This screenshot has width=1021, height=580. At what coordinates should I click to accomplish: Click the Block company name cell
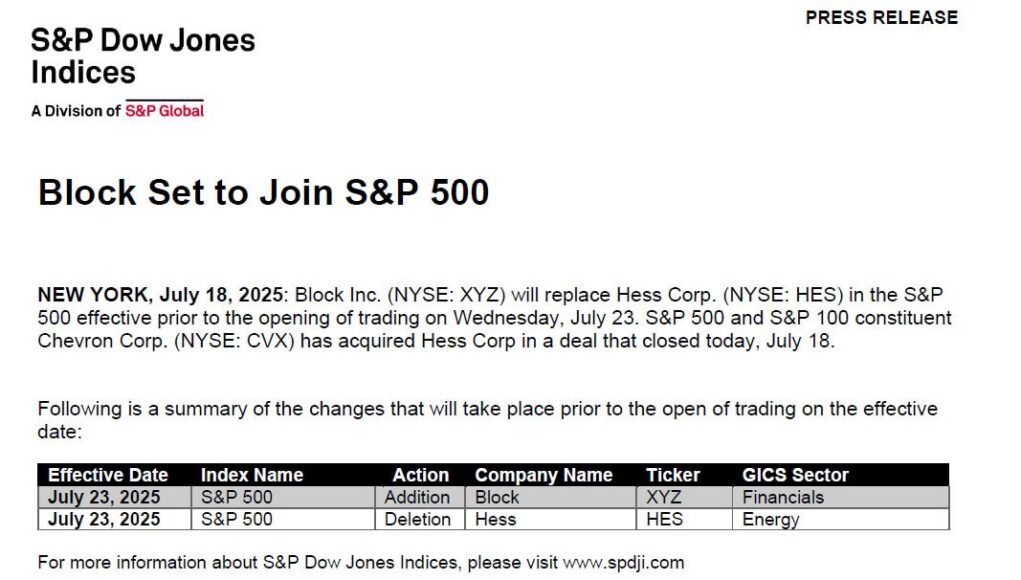[550, 497]
